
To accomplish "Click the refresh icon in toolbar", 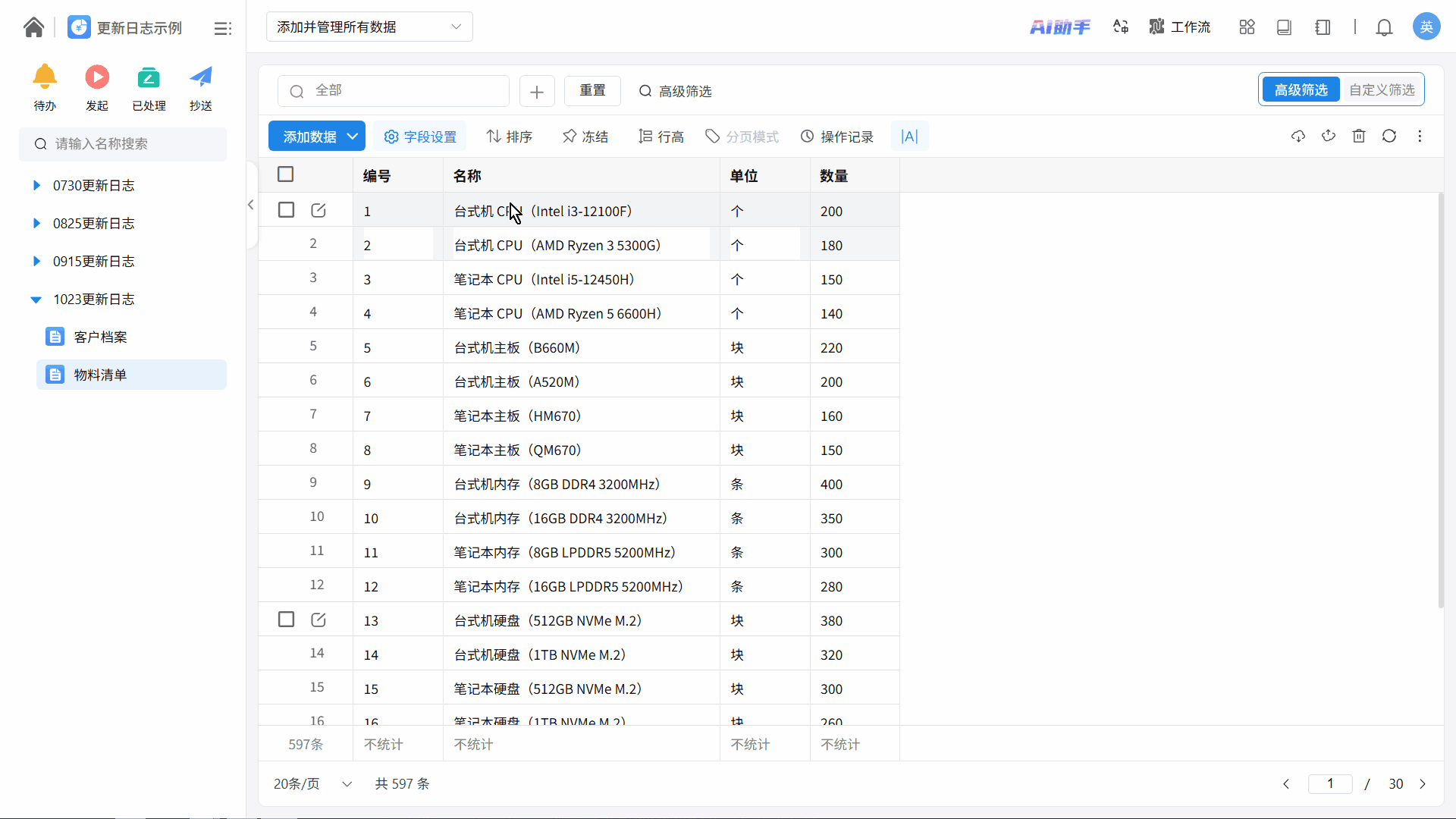I will pos(1389,136).
